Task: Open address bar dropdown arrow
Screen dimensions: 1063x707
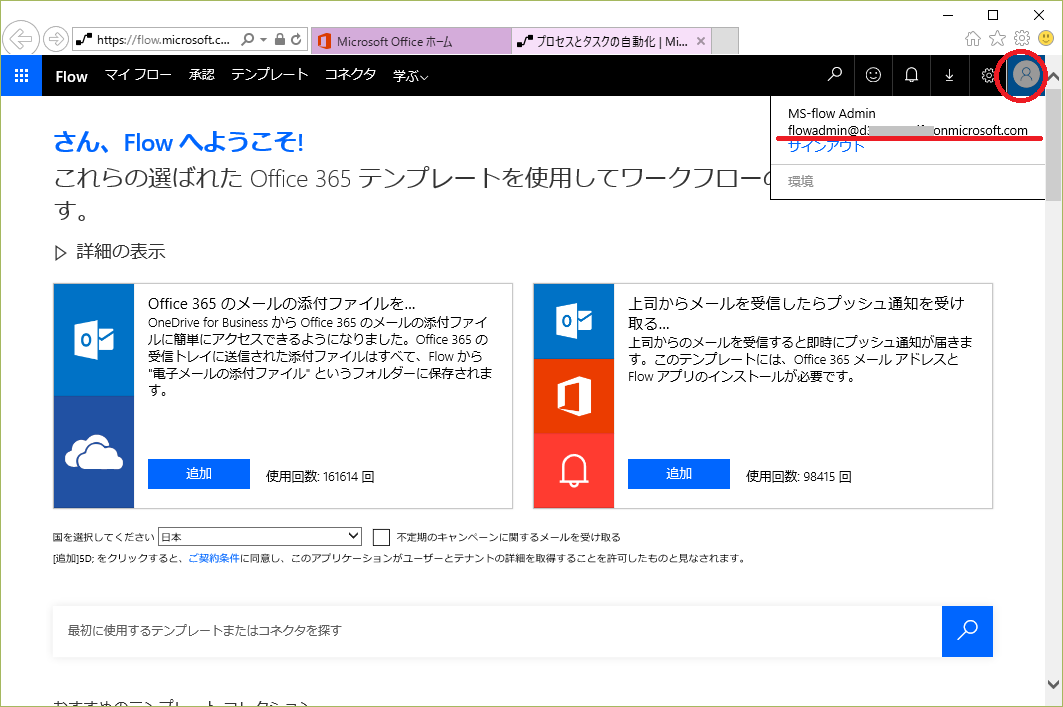Action: (264, 39)
